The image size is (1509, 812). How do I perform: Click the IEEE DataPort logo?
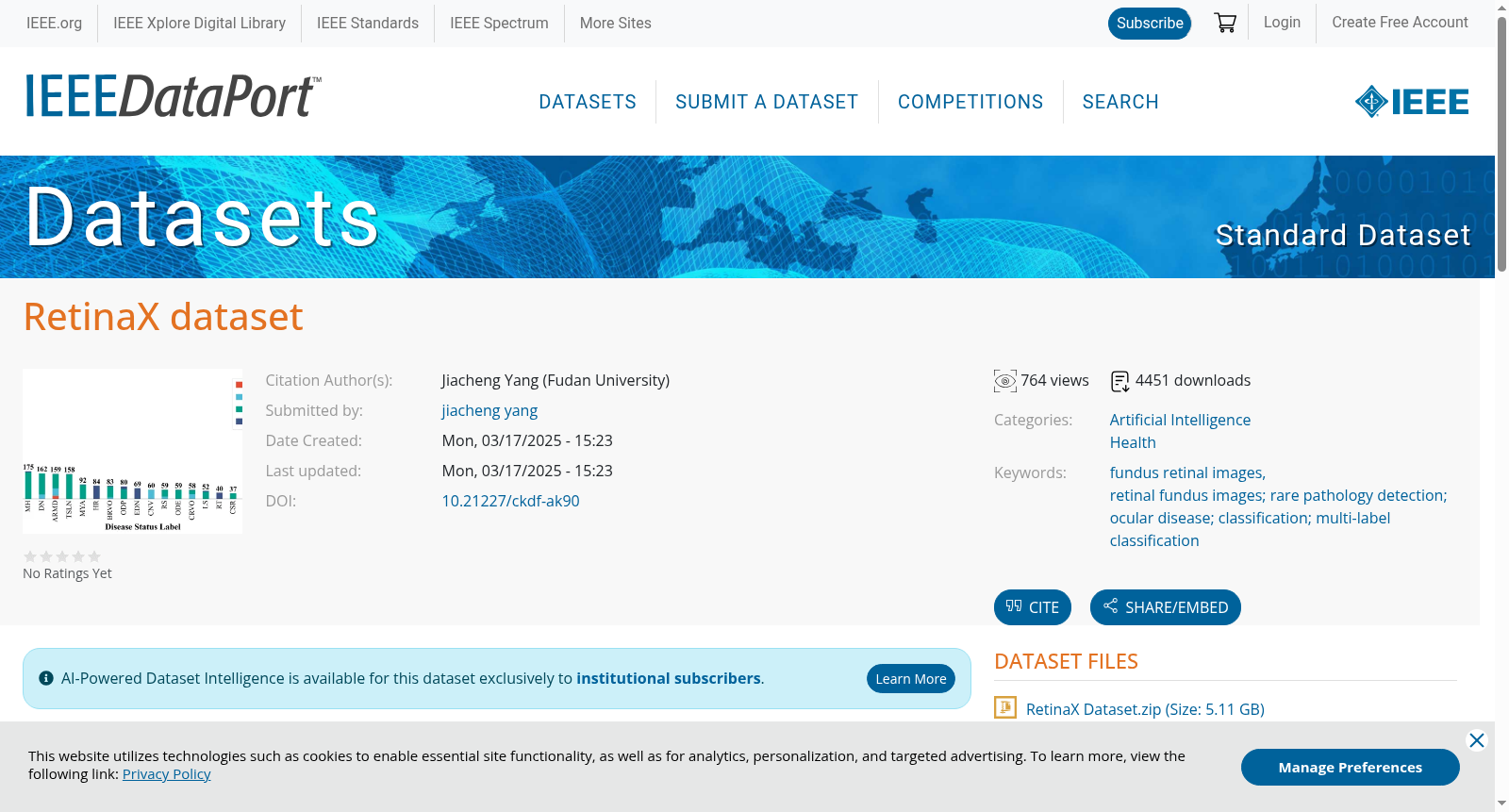click(173, 96)
